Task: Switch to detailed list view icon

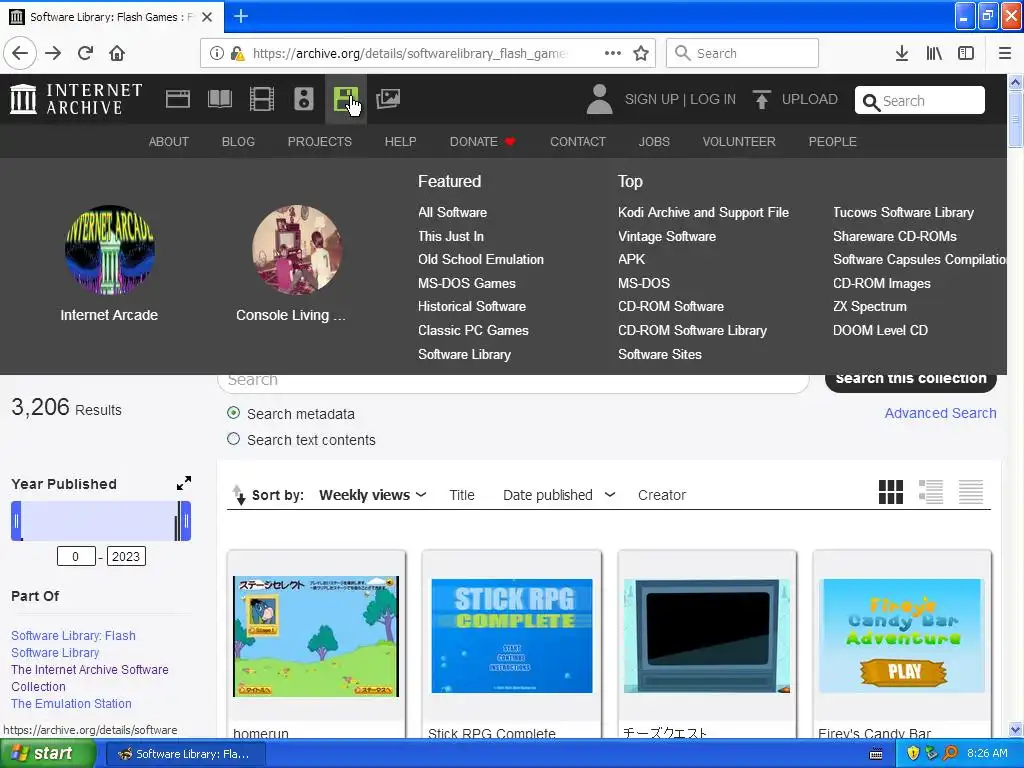Action: pos(931,492)
